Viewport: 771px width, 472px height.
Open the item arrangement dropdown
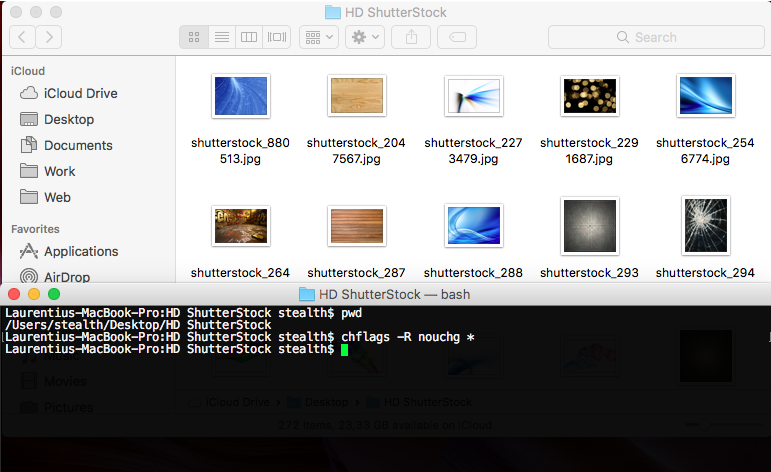(319, 37)
